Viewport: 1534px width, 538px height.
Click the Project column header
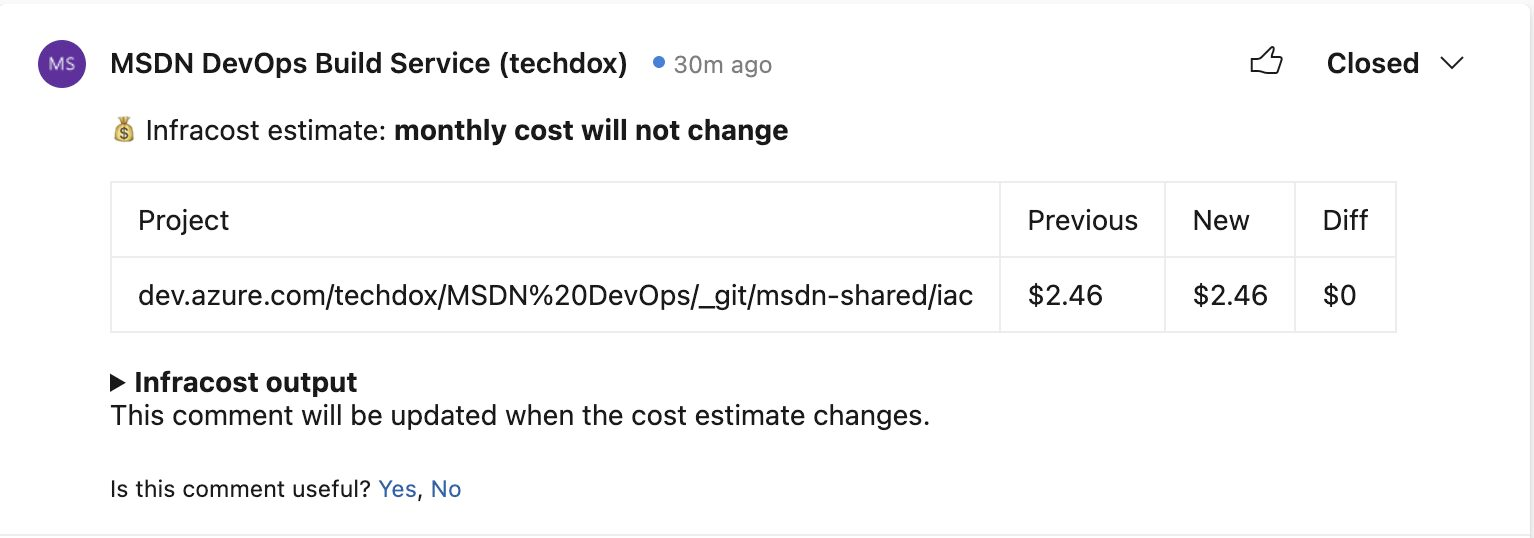pyautogui.click(x=555, y=220)
